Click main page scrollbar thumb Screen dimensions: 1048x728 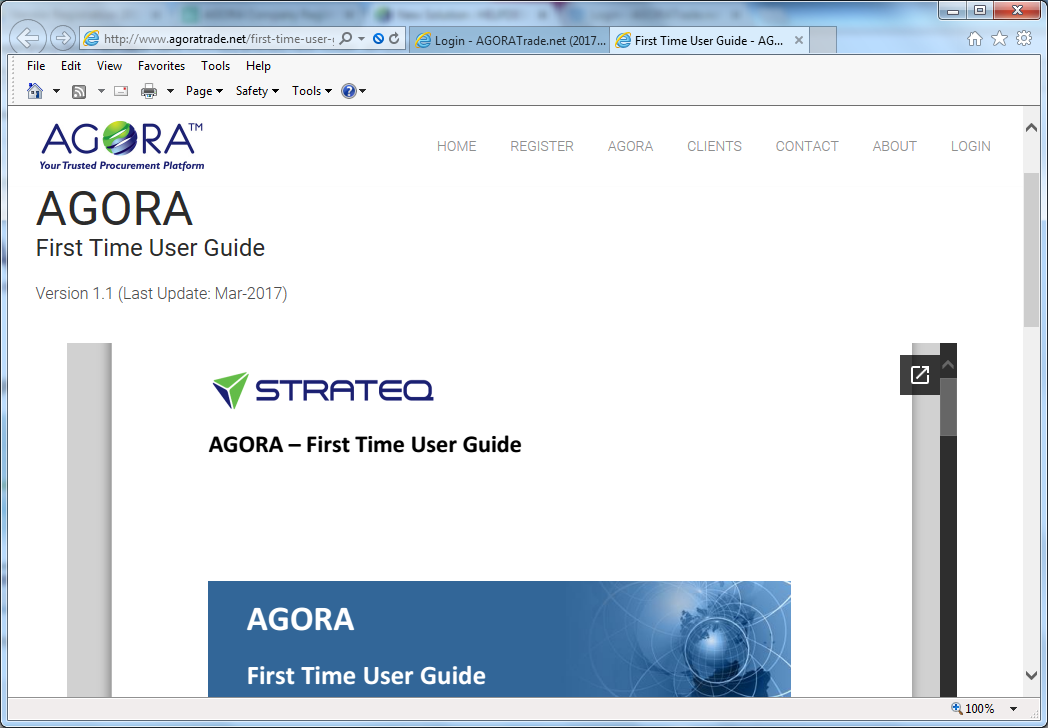tap(1031, 249)
